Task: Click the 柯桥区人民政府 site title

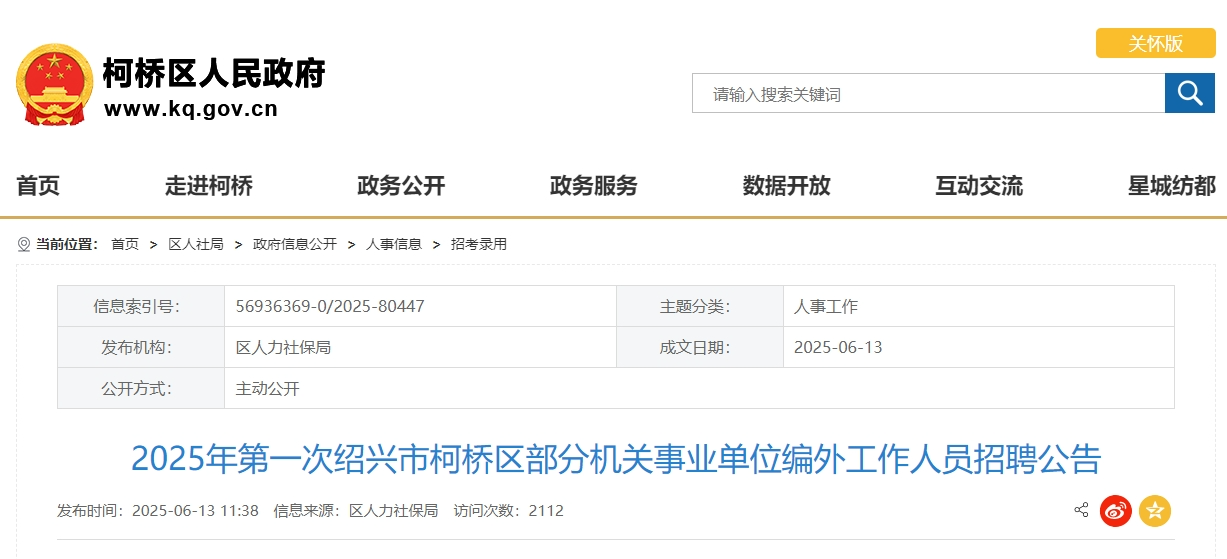Action: tap(215, 73)
